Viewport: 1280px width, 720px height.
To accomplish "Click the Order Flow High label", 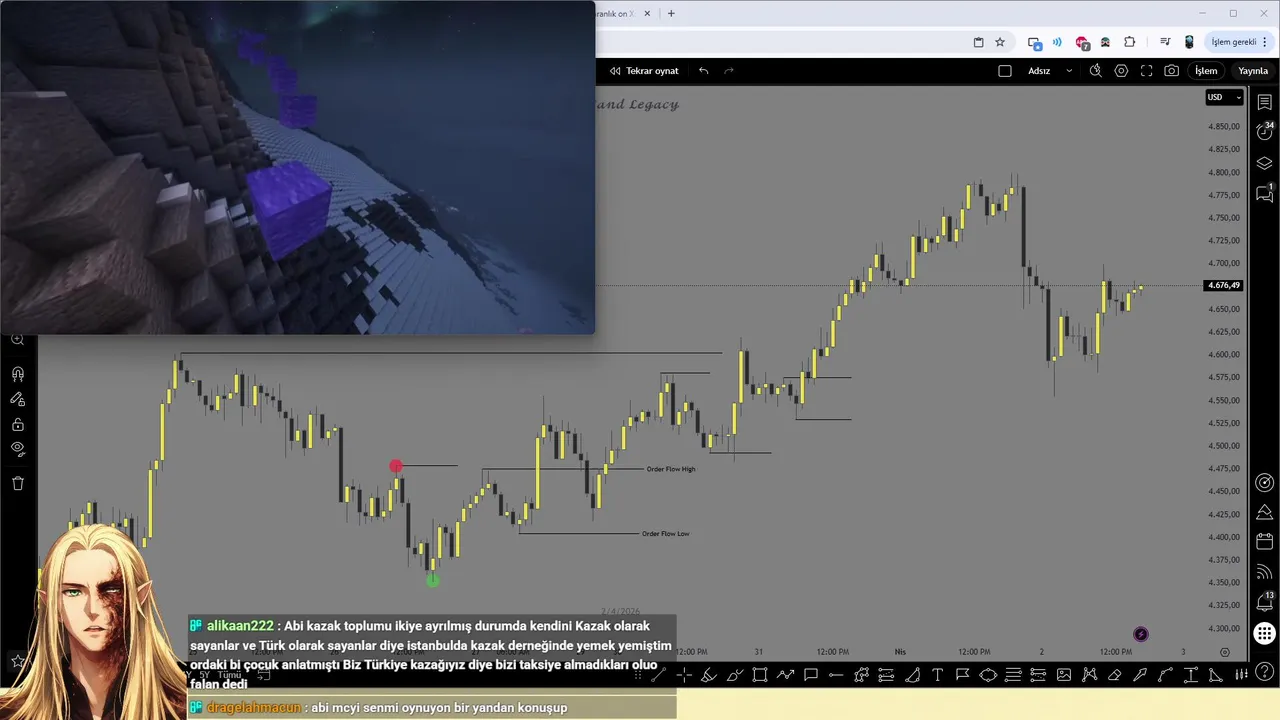I will pyautogui.click(x=670, y=469).
